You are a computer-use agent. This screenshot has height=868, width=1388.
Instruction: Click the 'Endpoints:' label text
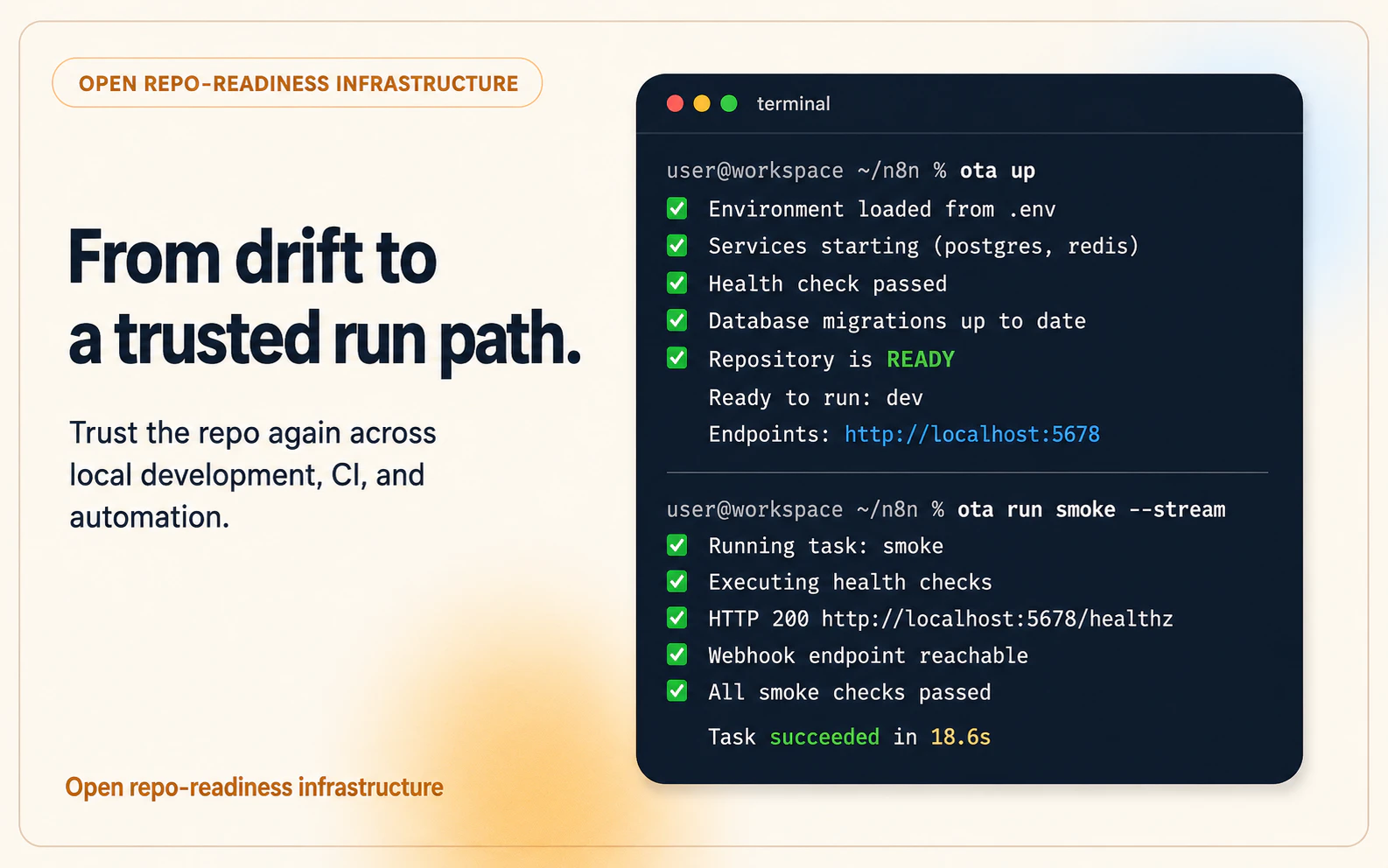pyautogui.click(x=769, y=434)
